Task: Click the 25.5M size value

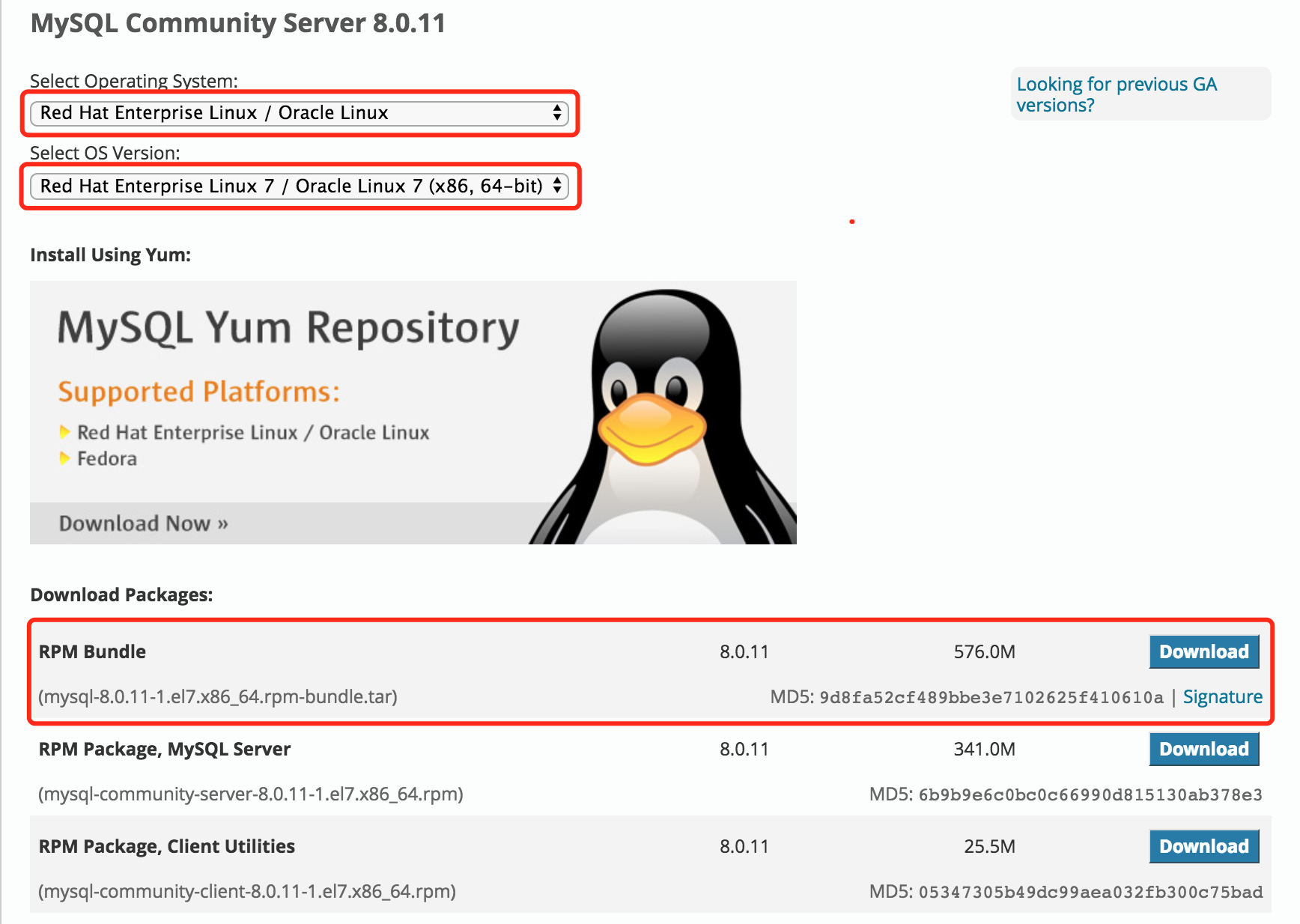Action: point(989,846)
